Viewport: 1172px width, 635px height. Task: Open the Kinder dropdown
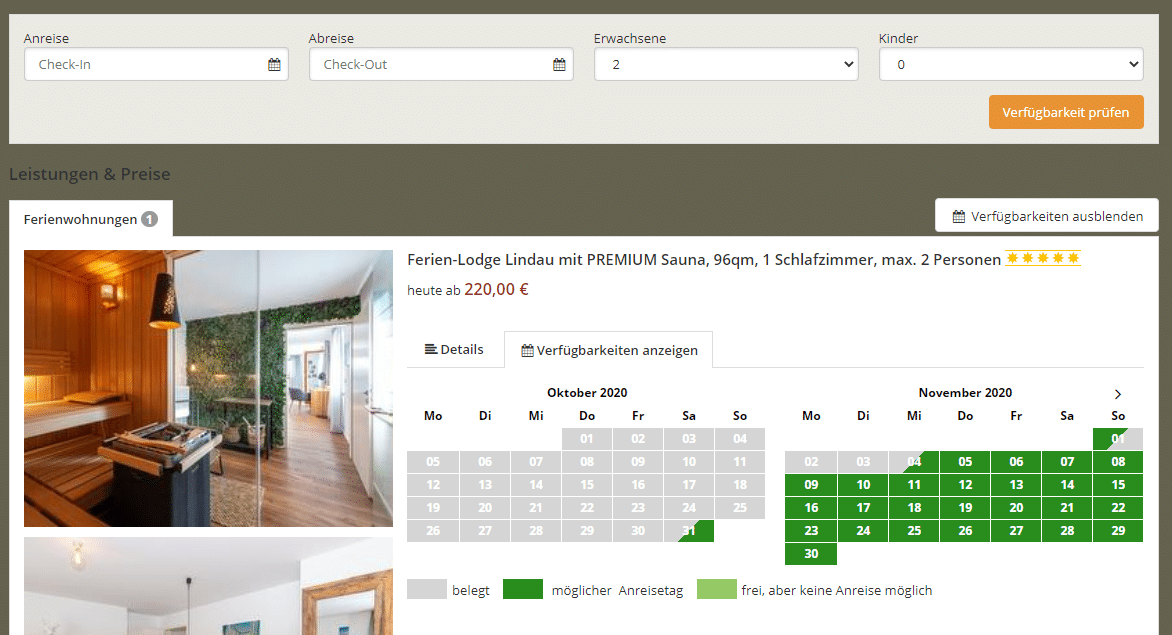pos(1011,64)
